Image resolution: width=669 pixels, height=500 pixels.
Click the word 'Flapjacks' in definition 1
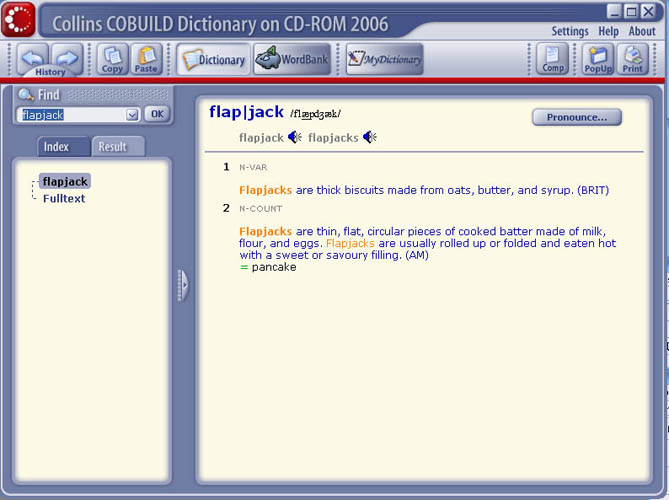[x=265, y=190]
